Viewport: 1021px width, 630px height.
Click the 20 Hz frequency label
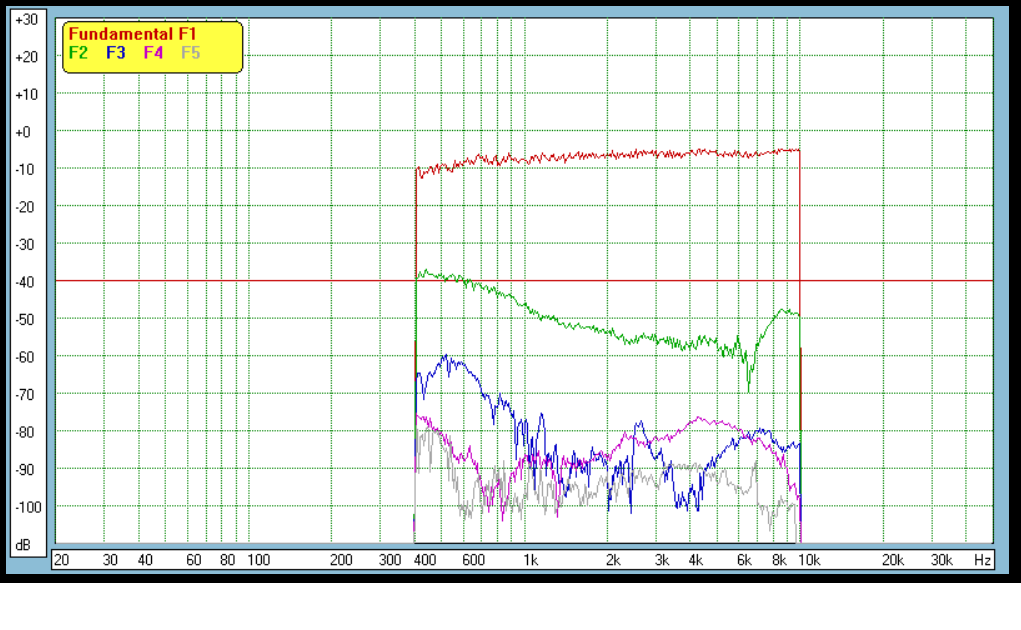coord(61,560)
